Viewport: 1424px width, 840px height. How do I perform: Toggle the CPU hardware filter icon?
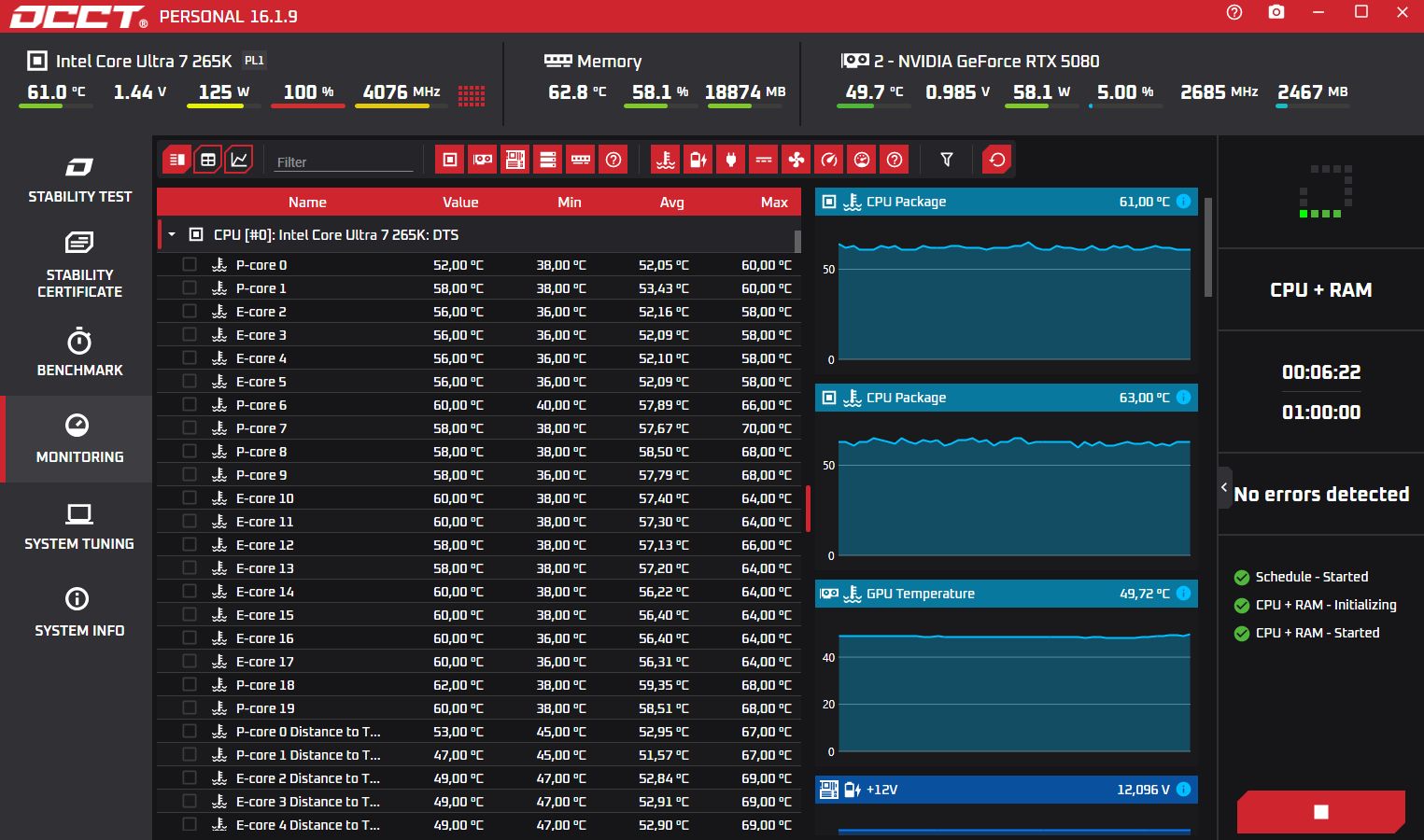point(450,160)
